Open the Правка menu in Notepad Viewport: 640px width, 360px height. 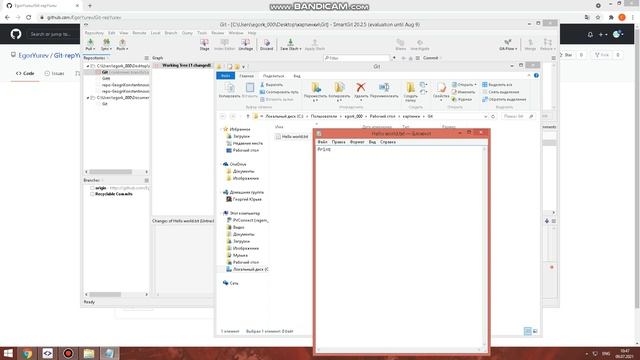click(338, 142)
